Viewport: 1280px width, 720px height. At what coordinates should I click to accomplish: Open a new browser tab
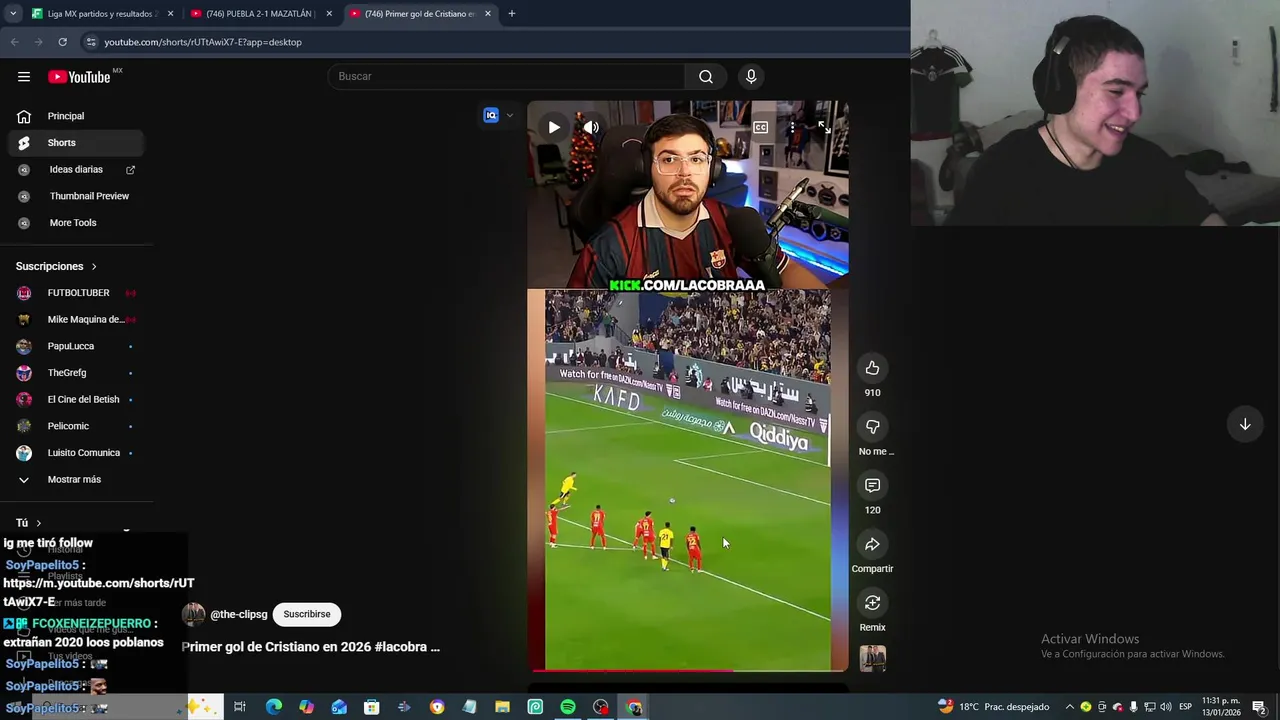click(512, 14)
